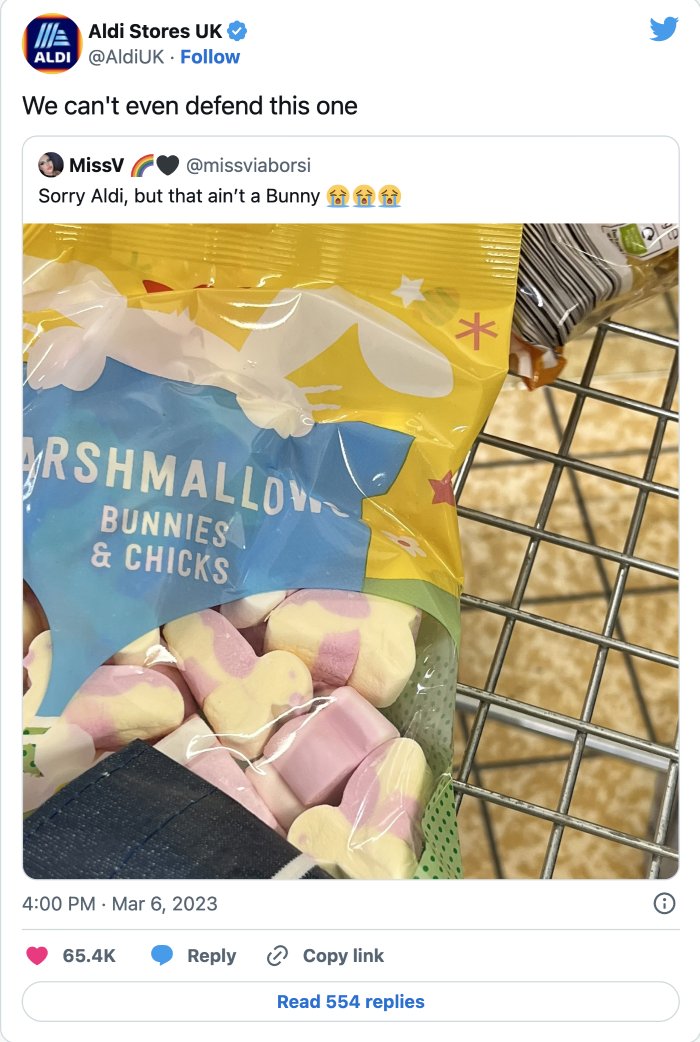Read 554 replies
The width and height of the screenshot is (700, 1042).
pos(350,1001)
